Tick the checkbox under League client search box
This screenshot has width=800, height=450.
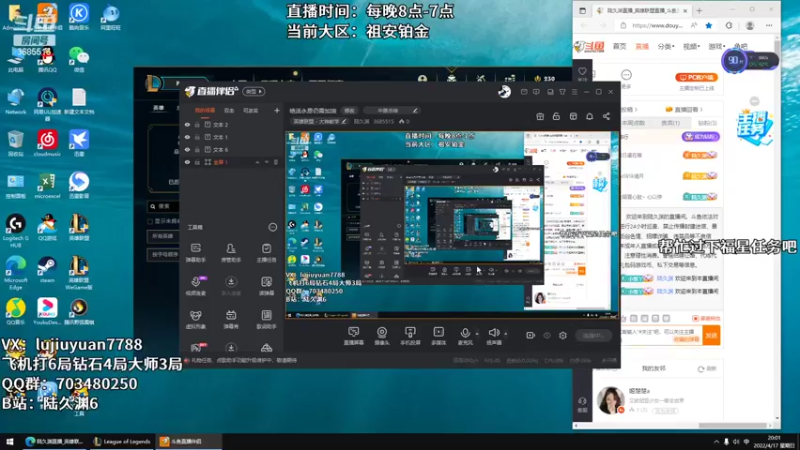click(150, 221)
